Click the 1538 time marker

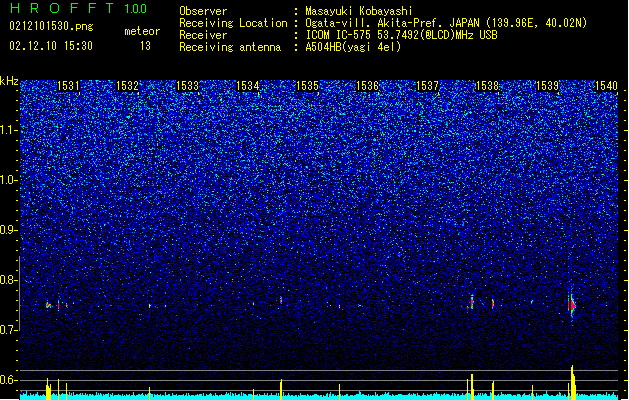487,86
